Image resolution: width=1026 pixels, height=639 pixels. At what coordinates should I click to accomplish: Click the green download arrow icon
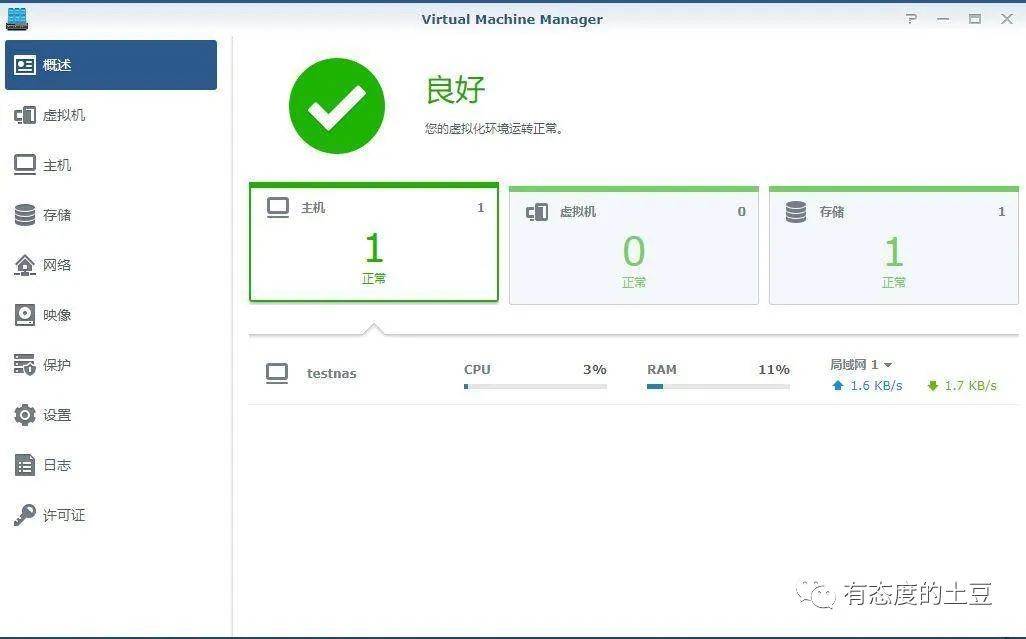tap(933, 386)
